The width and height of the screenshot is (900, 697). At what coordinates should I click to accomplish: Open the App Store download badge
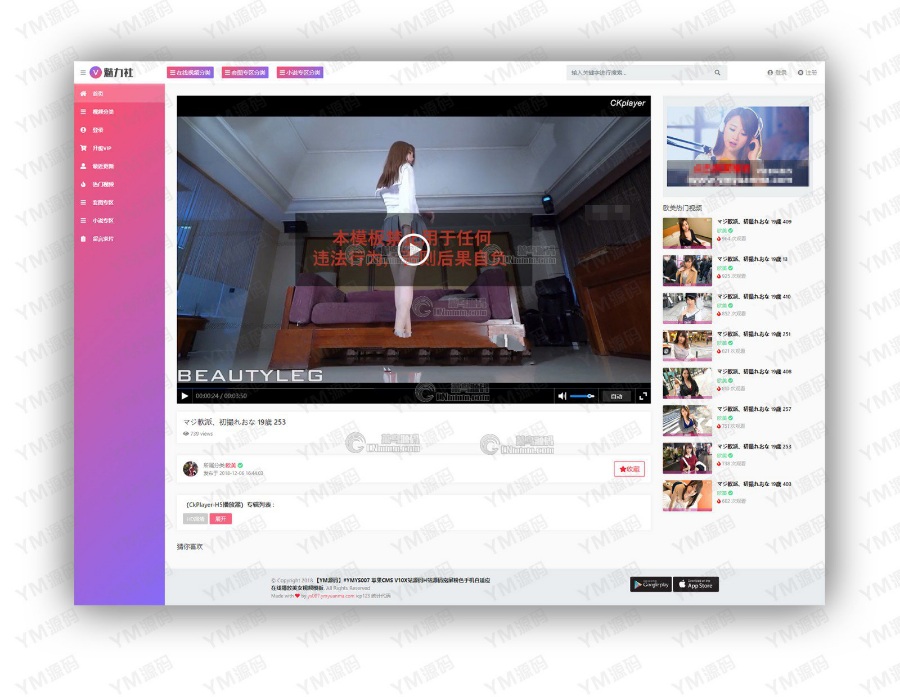[696, 584]
